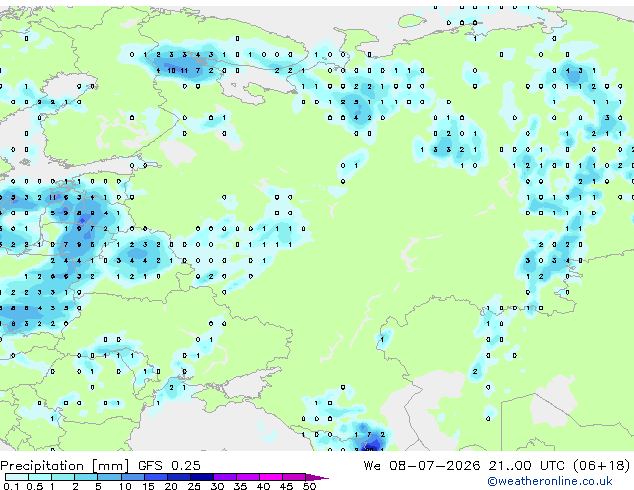Click the legend label "50"
The height and width of the screenshot is (490, 634).
coord(309,486)
